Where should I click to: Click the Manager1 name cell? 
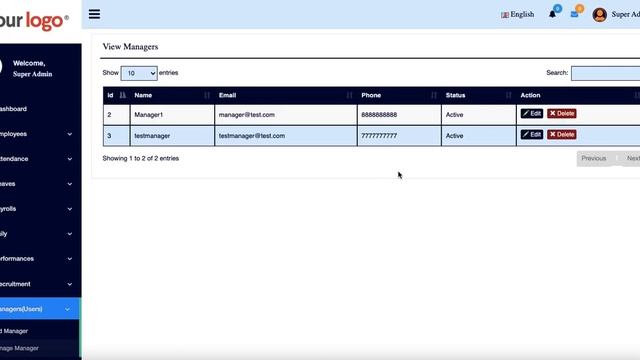point(172,115)
